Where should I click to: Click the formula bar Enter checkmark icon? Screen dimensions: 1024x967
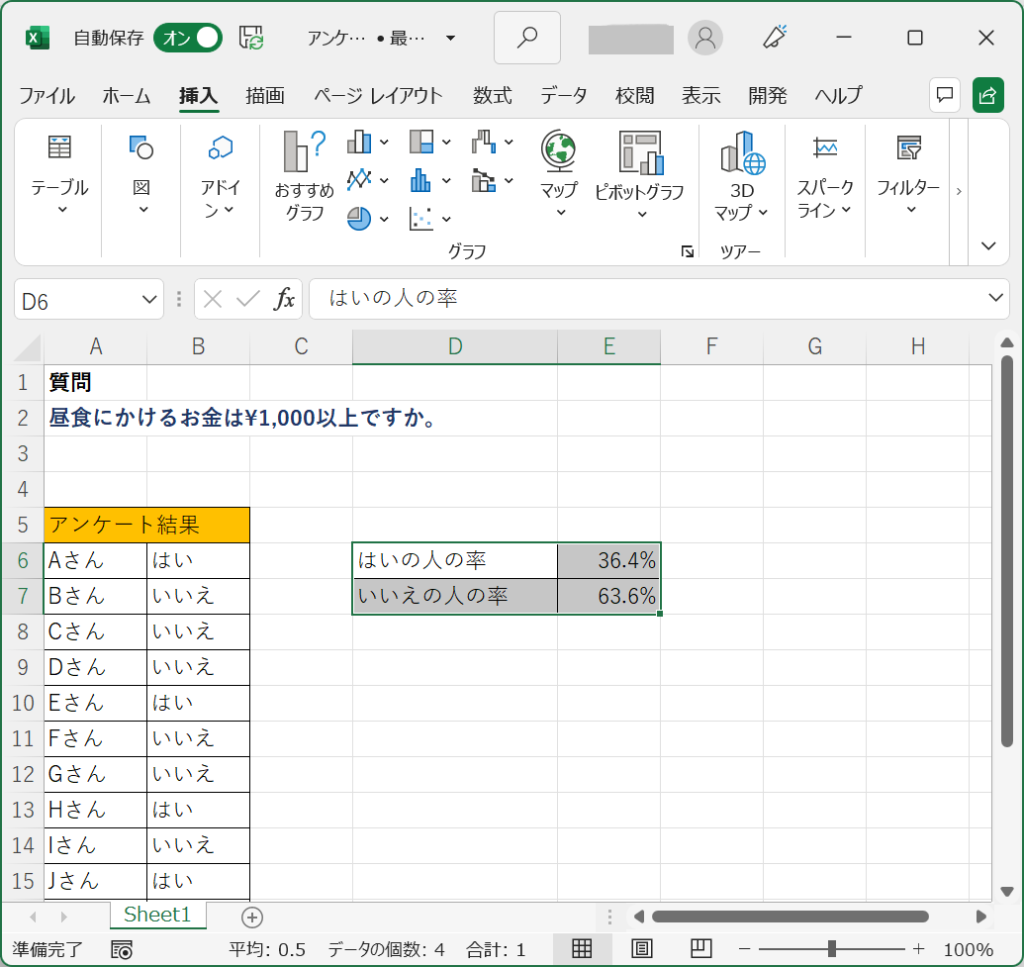point(248,300)
